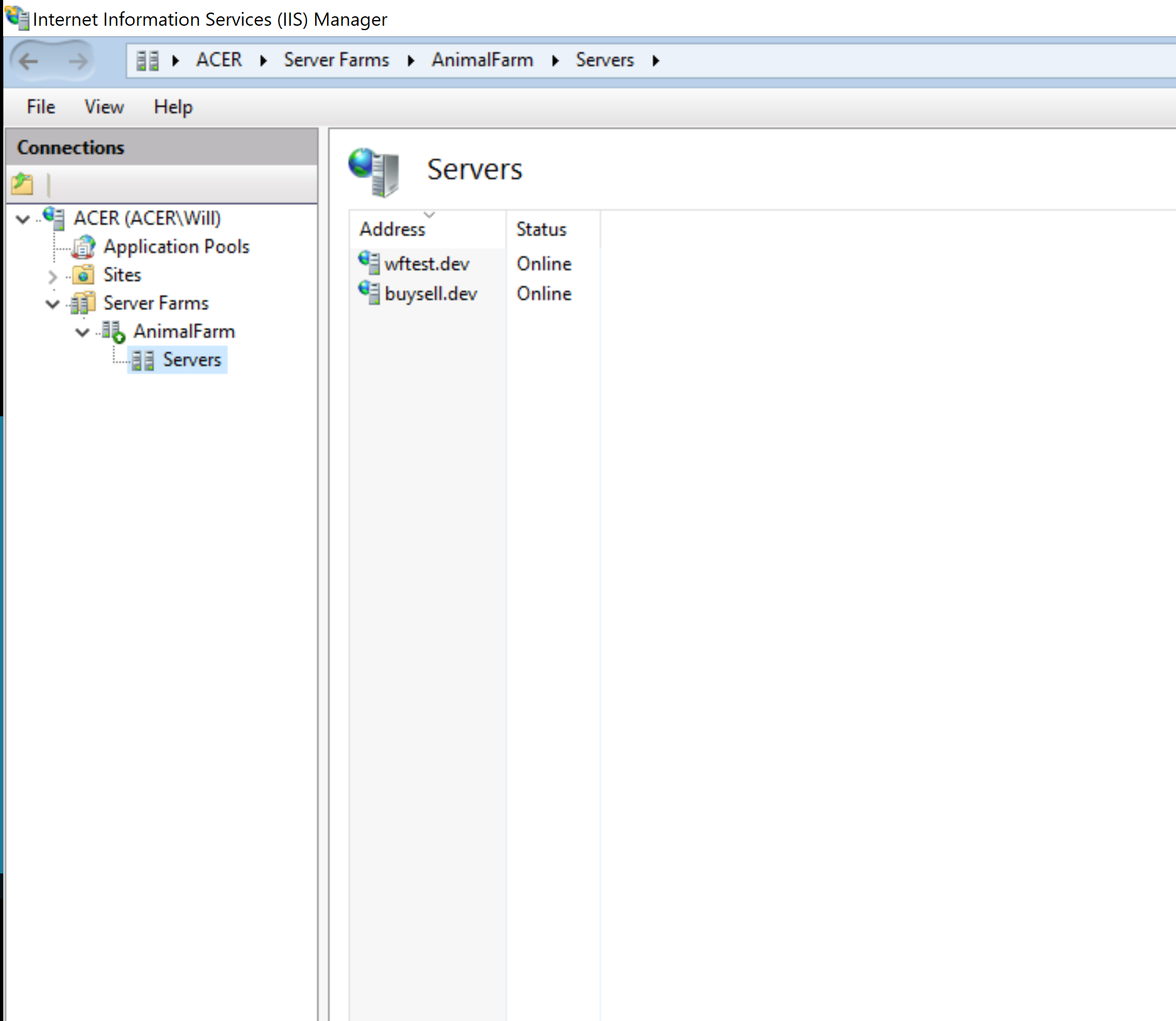Click the Server Farms icon in the tree

[x=82, y=303]
